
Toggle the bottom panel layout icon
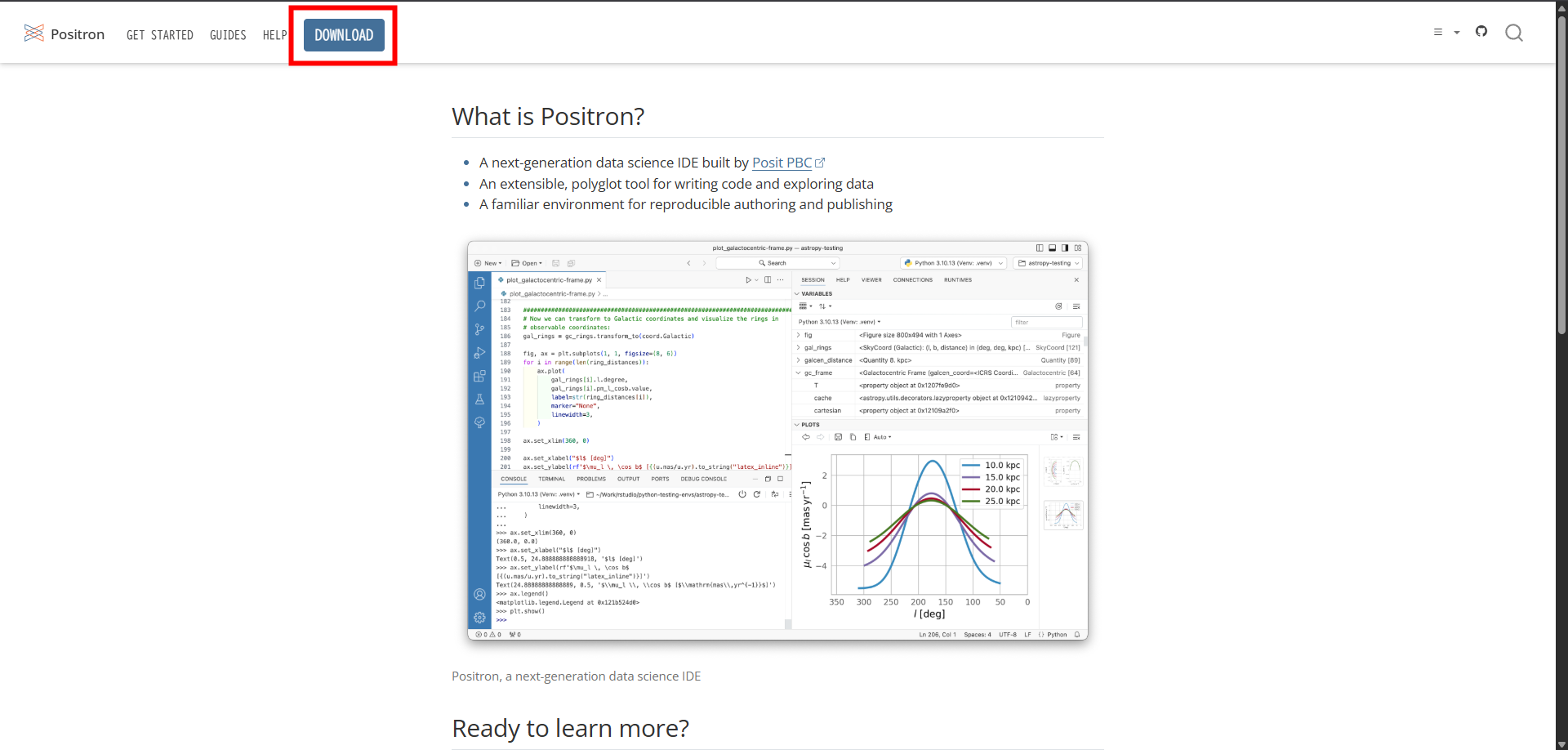point(1053,248)
